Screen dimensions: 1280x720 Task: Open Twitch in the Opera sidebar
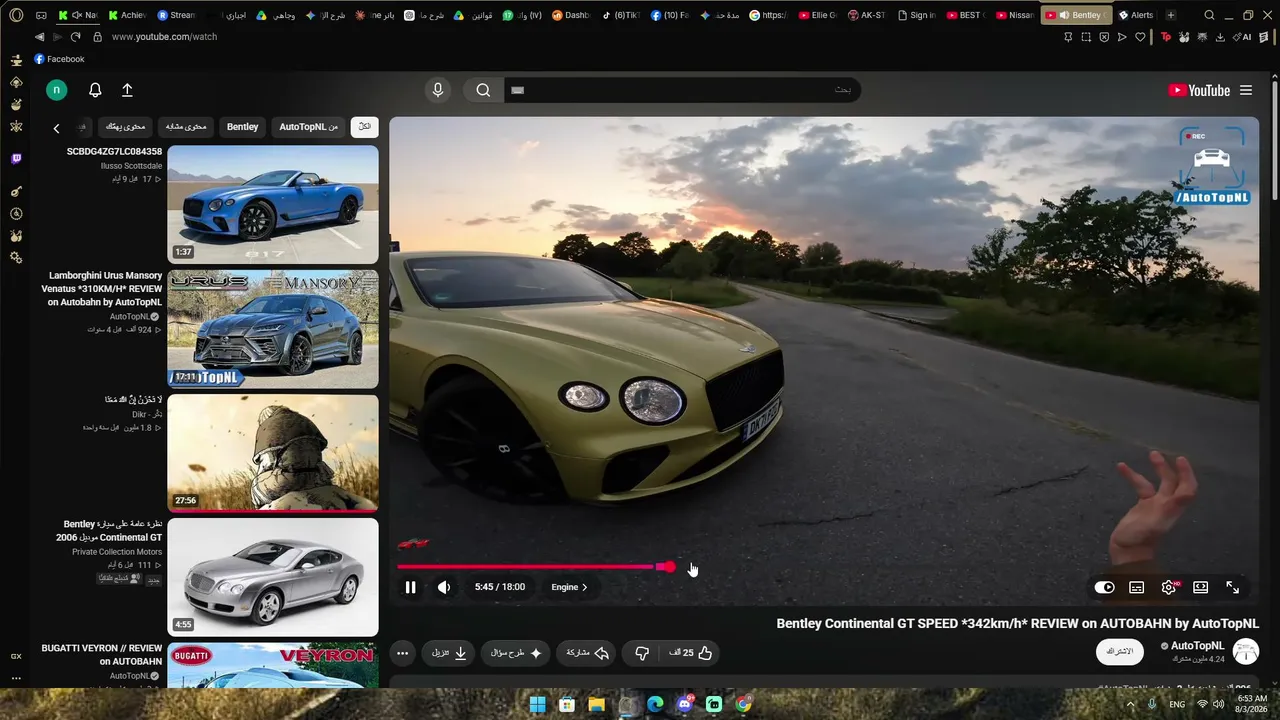tap(16, 159)
